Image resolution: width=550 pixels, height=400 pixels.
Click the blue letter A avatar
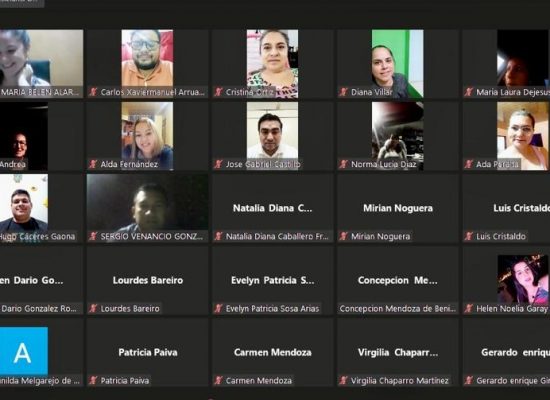tap(23, 352)
